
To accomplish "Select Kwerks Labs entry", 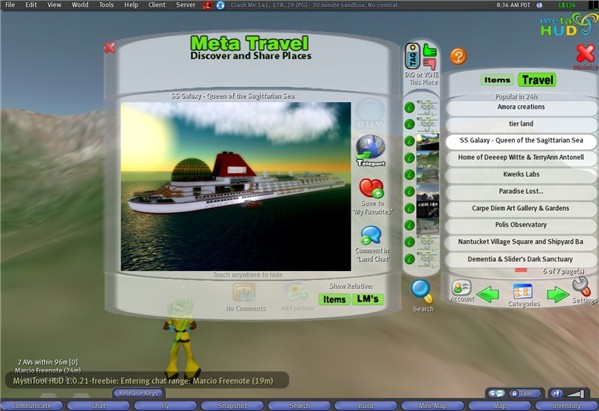I will point(521,175).
